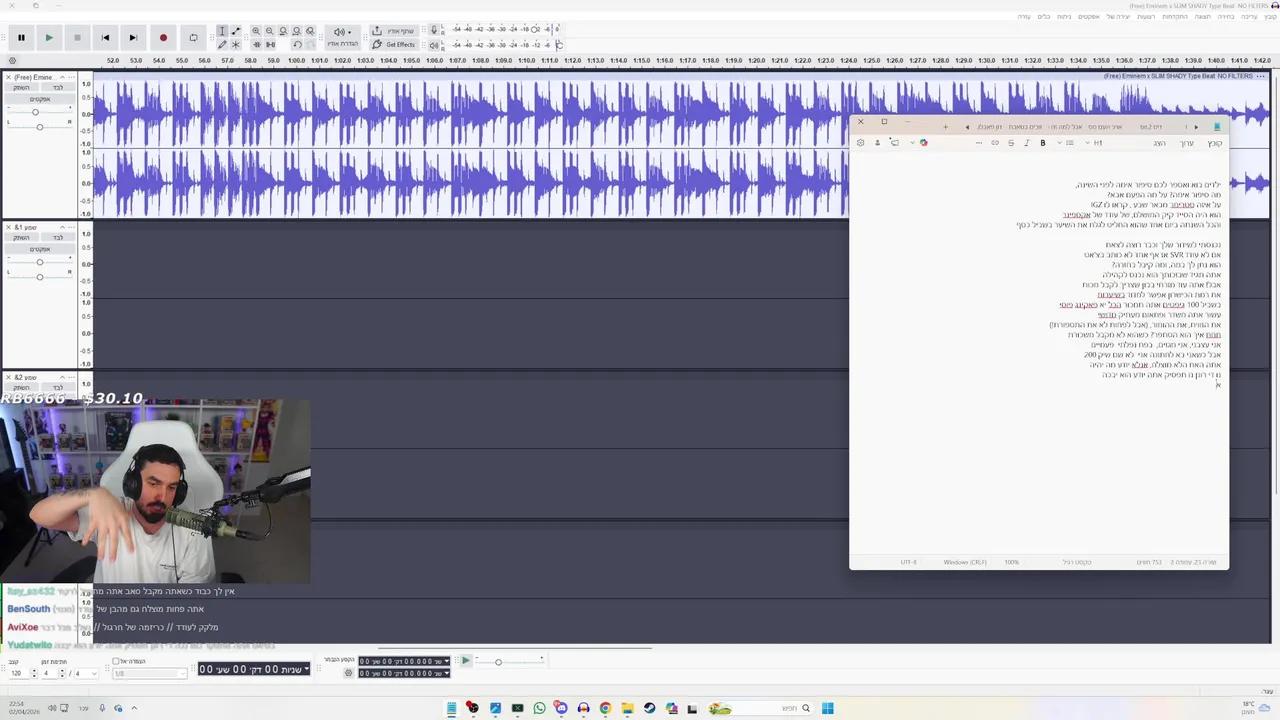Zoom in on the waveform

tap(256, 31)
